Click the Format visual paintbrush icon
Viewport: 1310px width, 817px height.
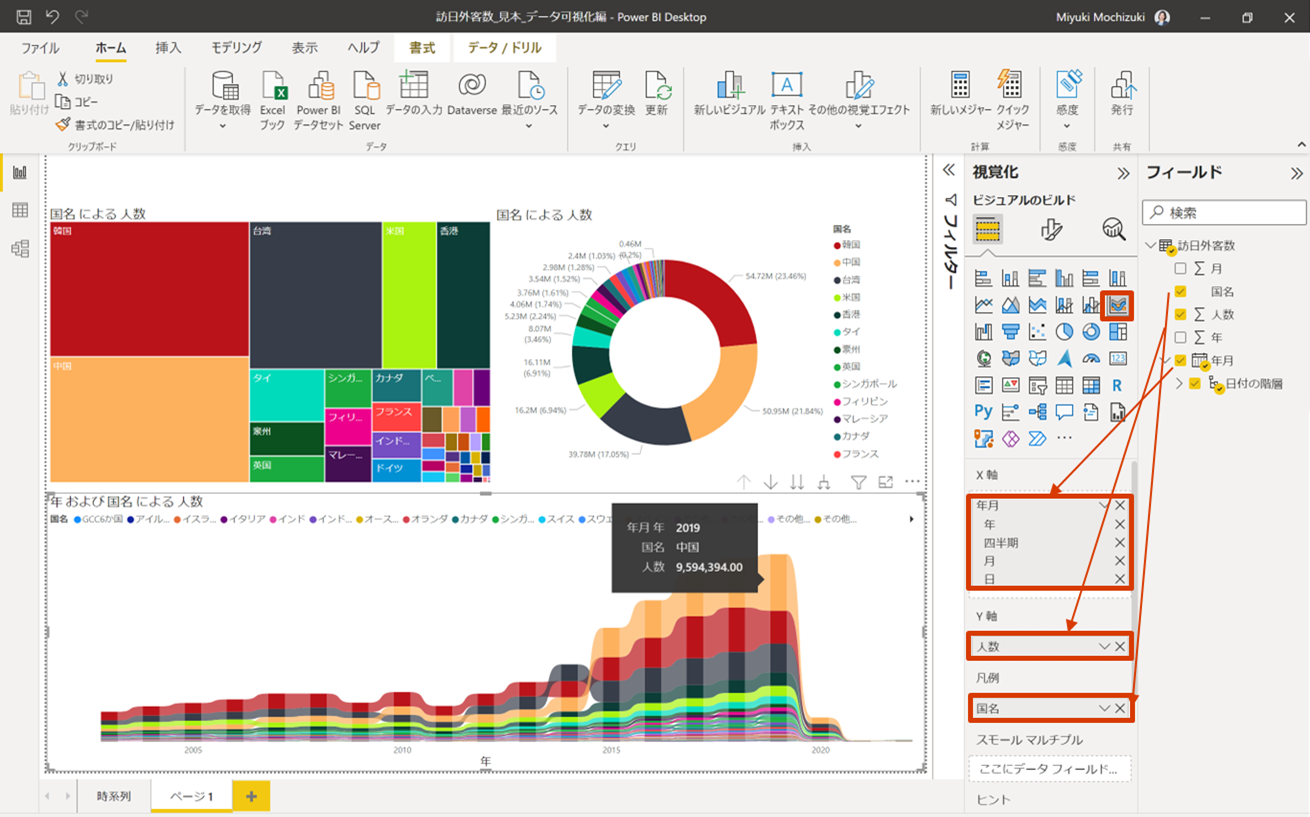[1051, 229]
